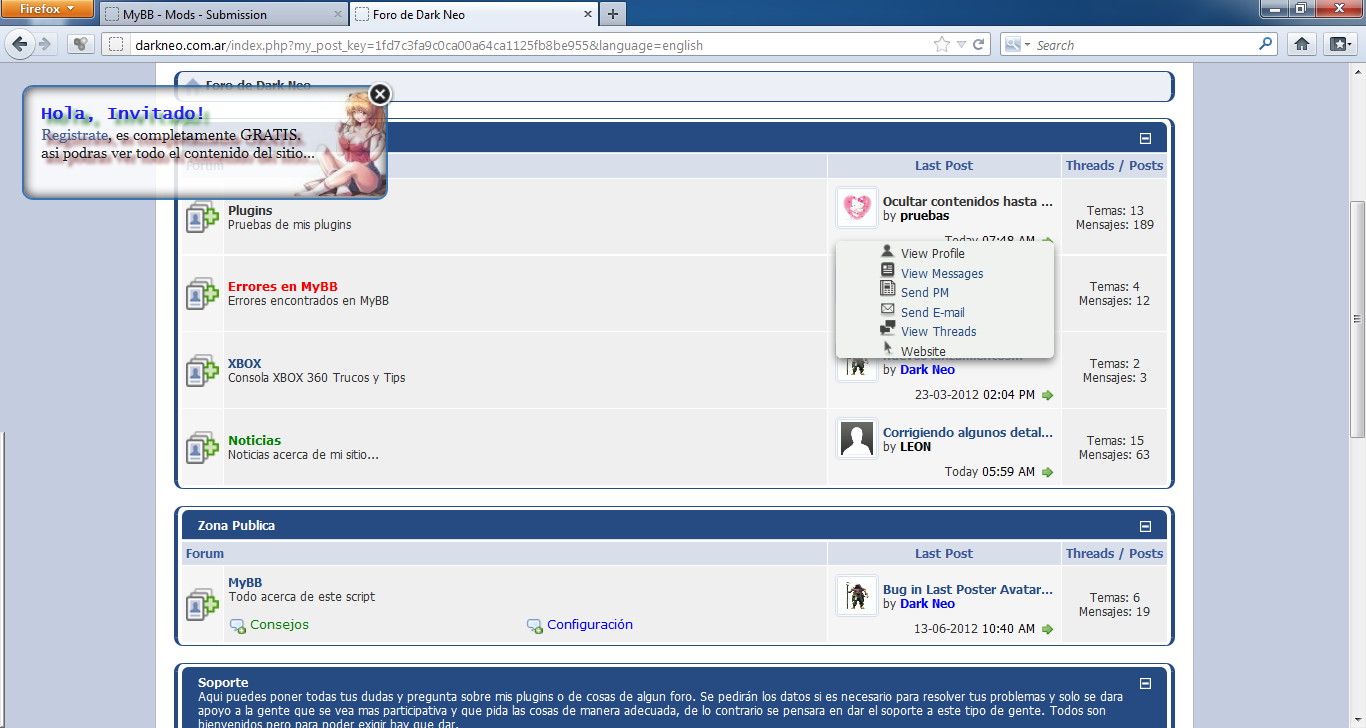
Task: Open Dark Neo profile in XBOX row
Action: [928, 370]
